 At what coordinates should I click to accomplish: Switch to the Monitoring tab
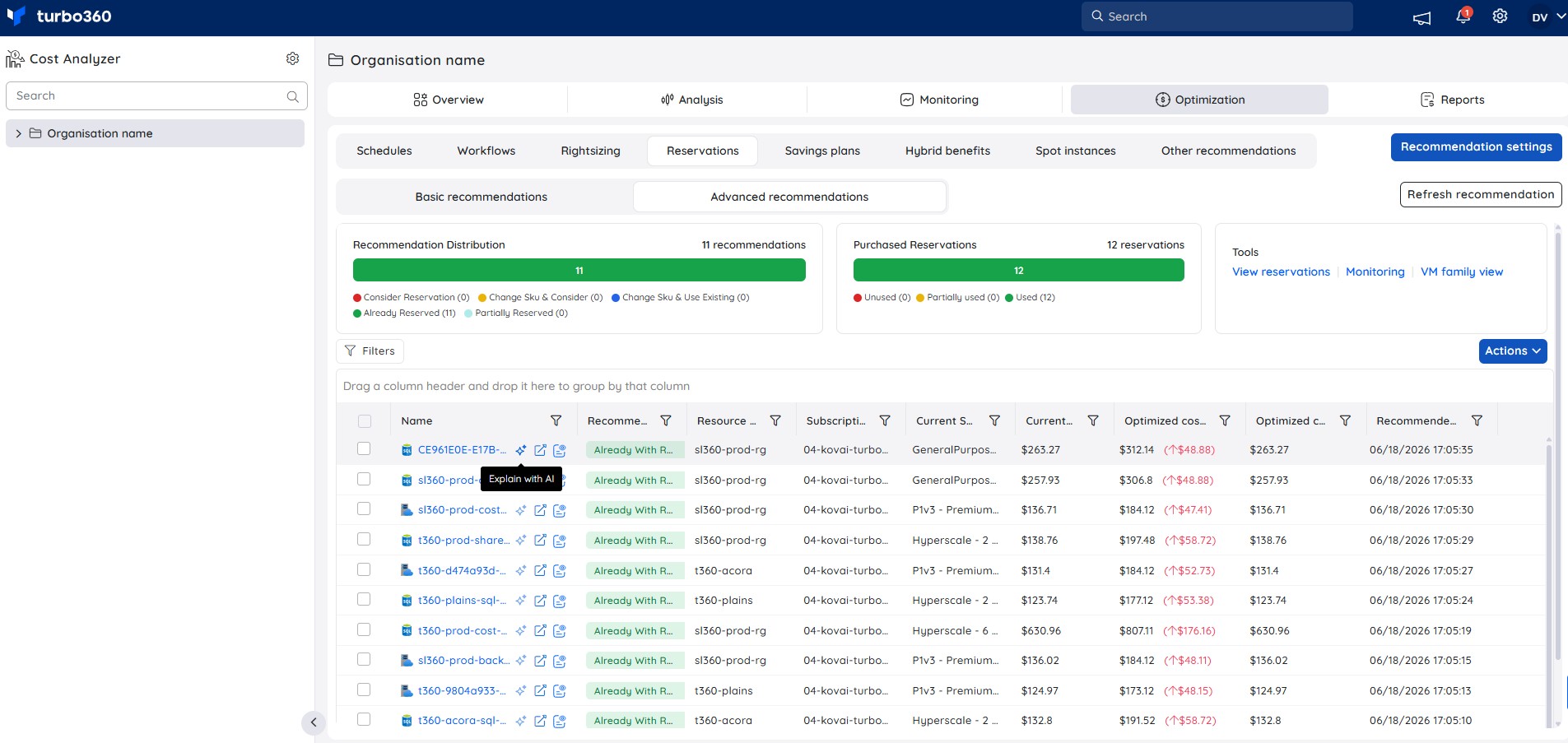click(x=939, y=100)
